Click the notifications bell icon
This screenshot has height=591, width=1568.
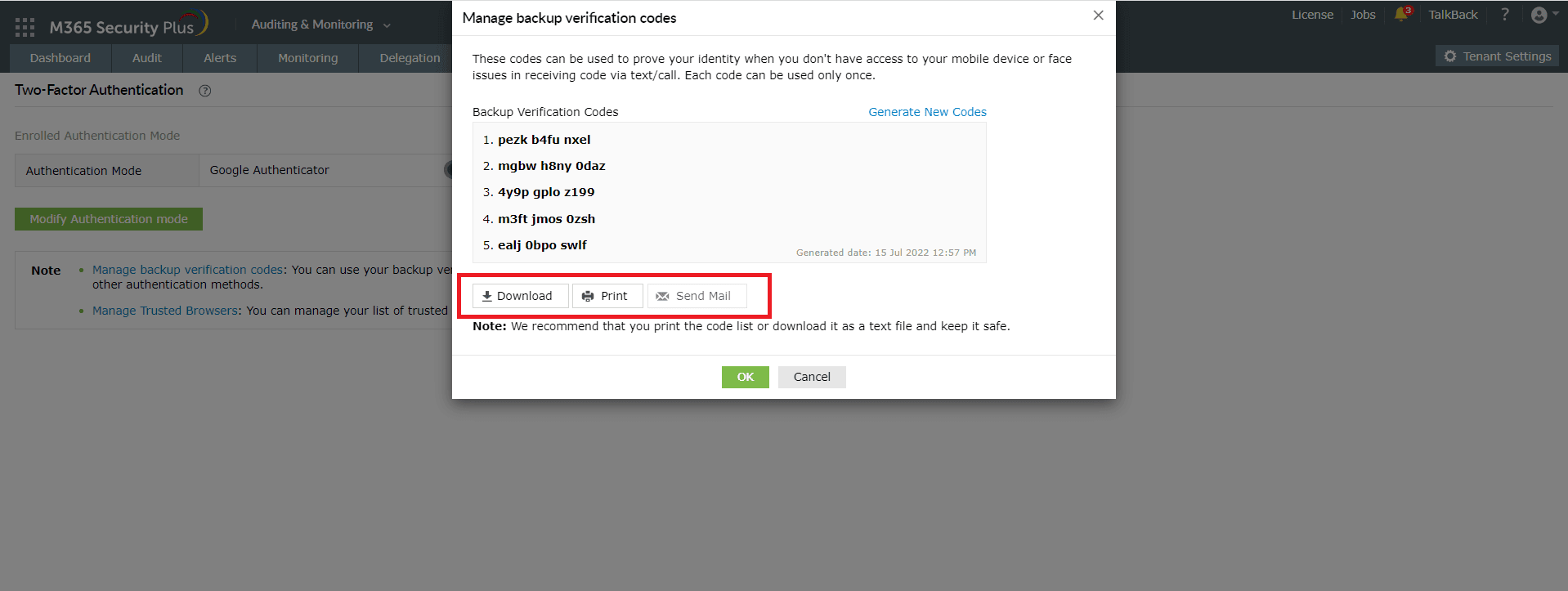click(x=1402, y=14)
